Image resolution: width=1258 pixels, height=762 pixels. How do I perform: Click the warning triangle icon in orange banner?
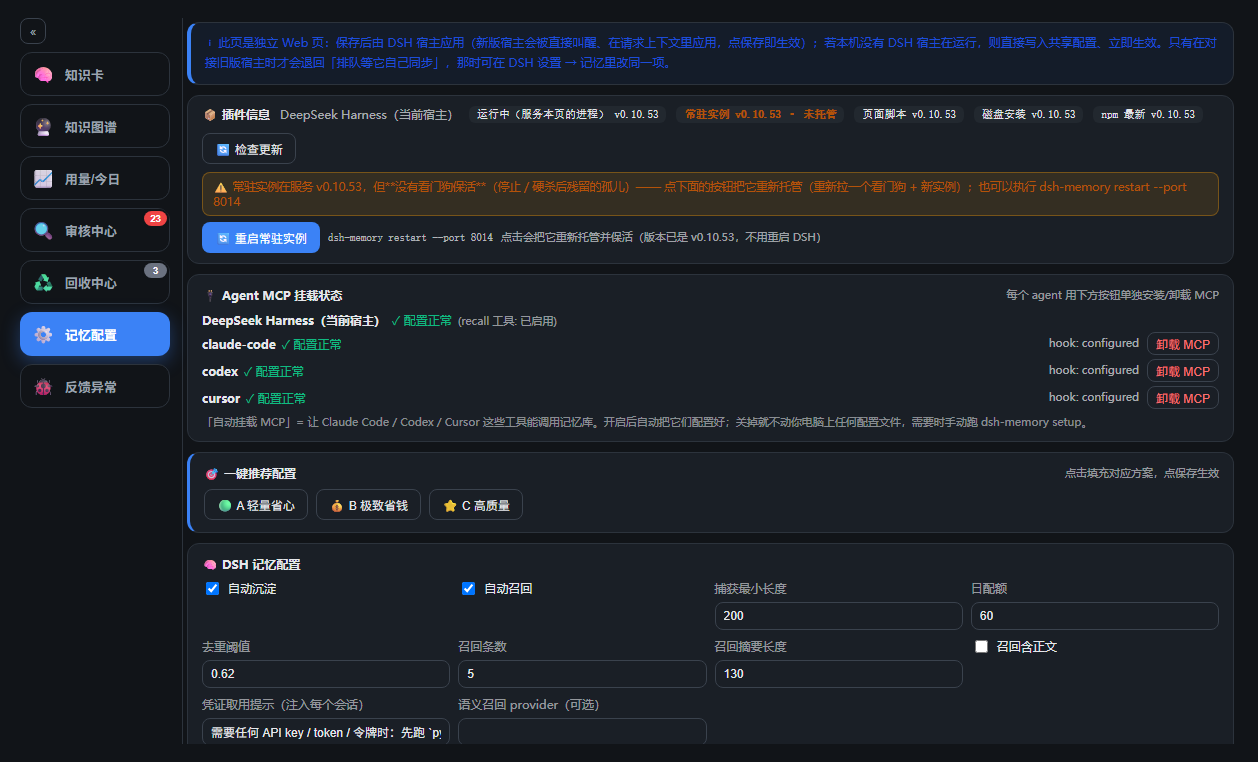[x=221, y=187]
